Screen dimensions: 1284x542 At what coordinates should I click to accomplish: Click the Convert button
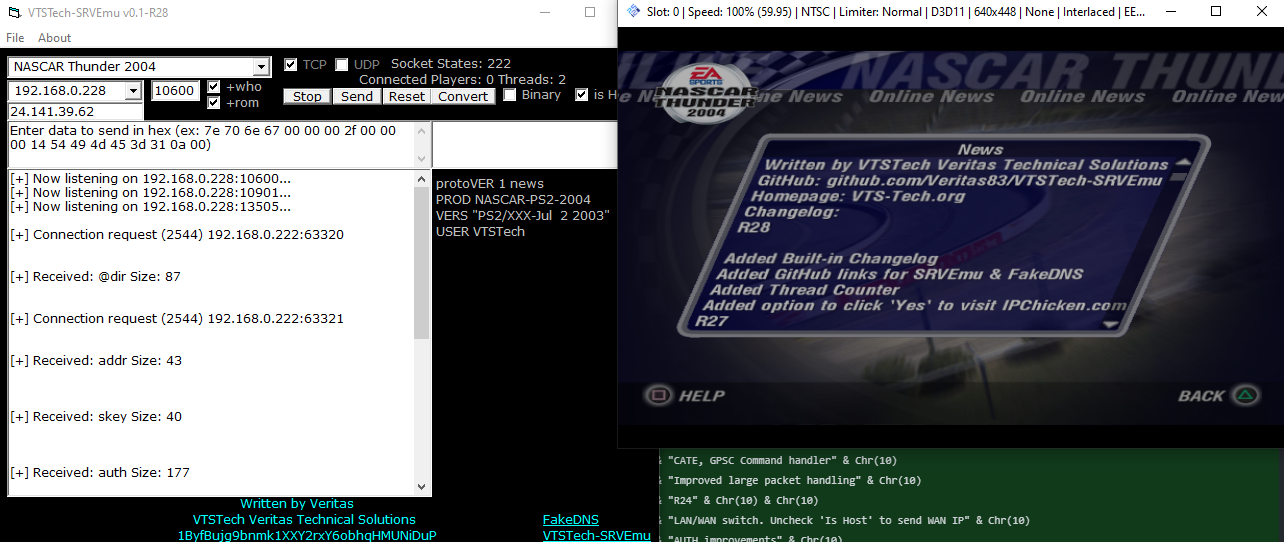463,96
